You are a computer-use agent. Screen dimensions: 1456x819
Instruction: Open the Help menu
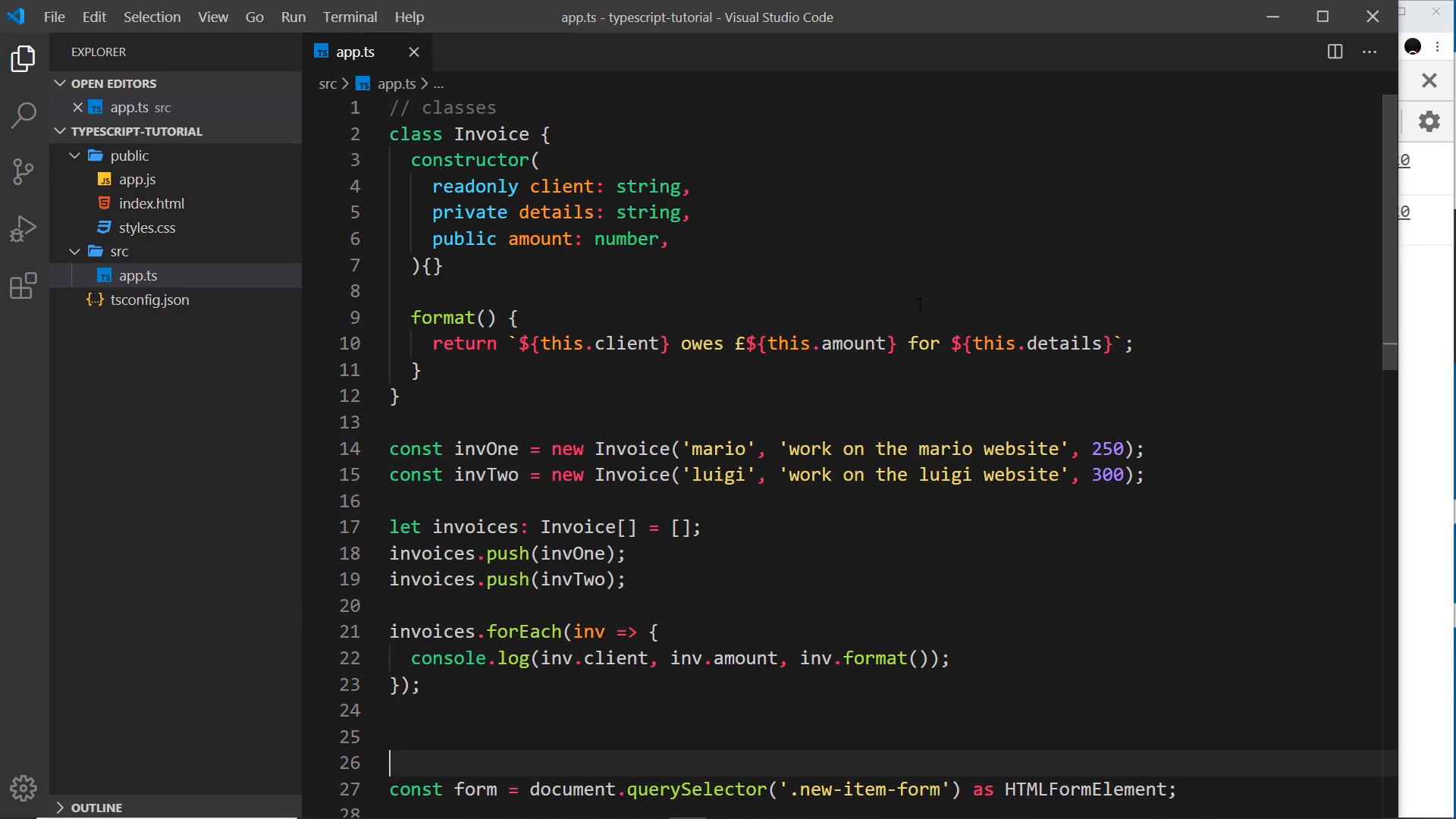click(x=409, y=17)
